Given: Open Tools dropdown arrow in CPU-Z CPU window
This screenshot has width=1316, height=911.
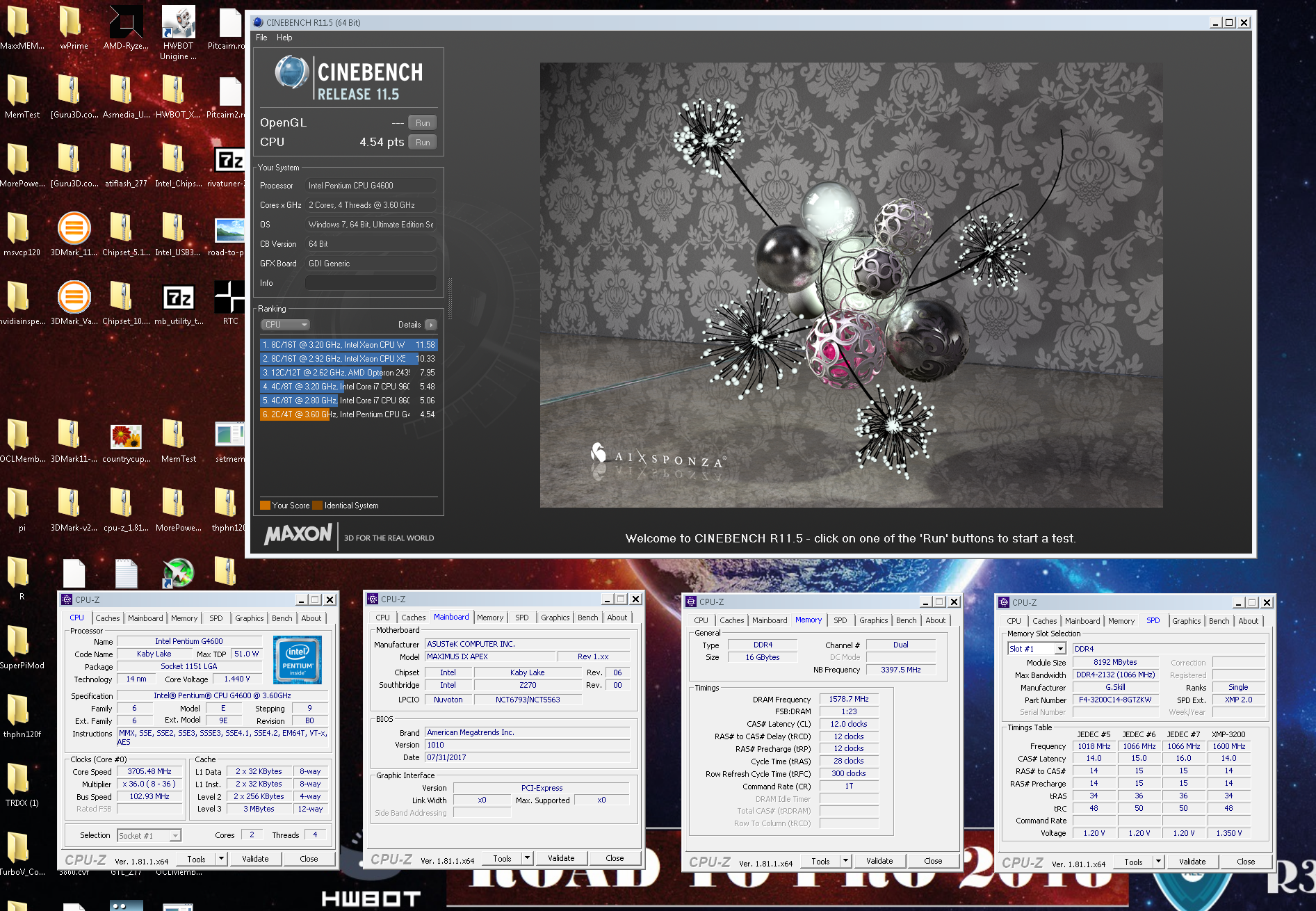Looking at the screenshot, I should pyautogui.click(x=221, y=859).
